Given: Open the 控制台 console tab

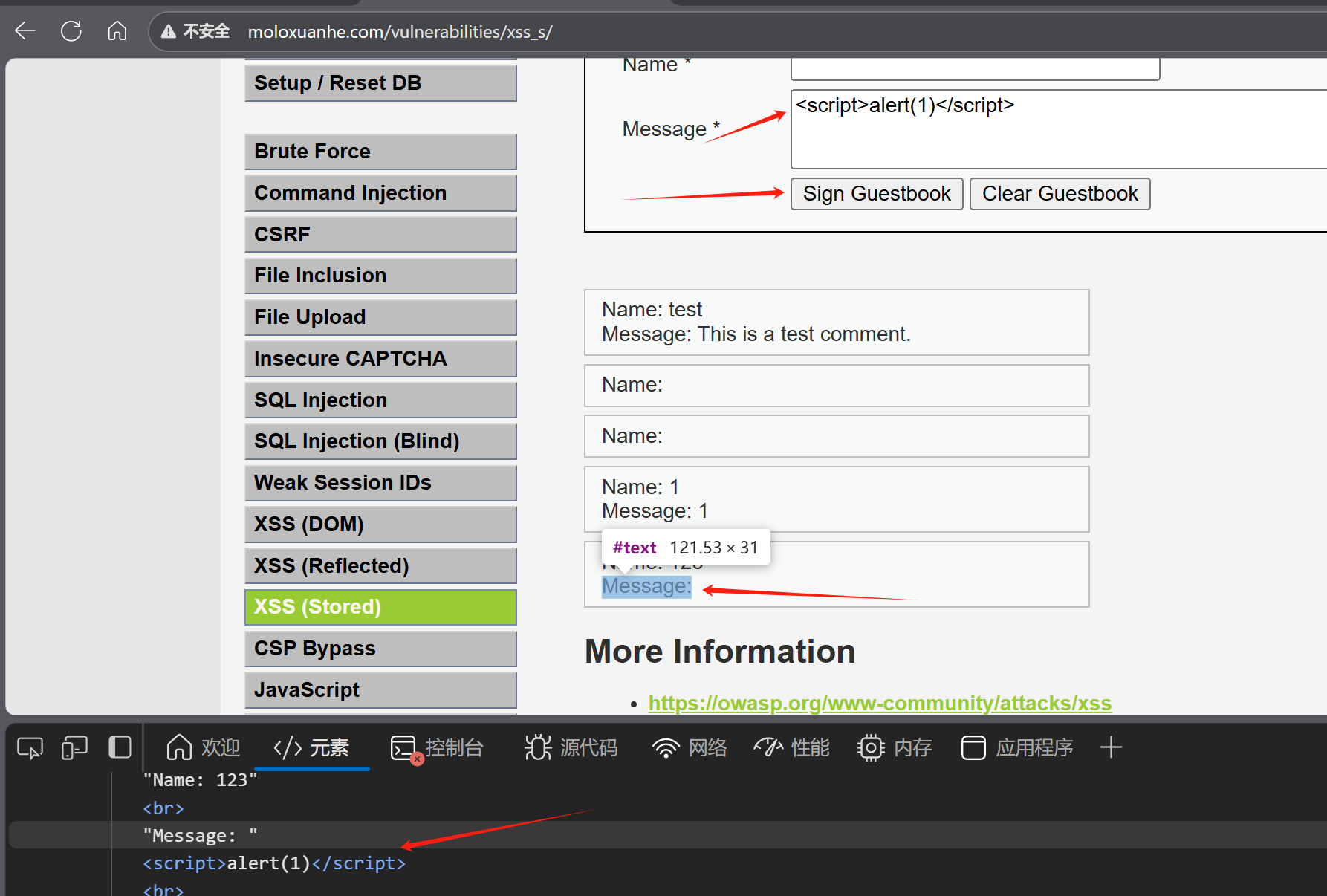Looking at the screenshot, I should (437, 747).
